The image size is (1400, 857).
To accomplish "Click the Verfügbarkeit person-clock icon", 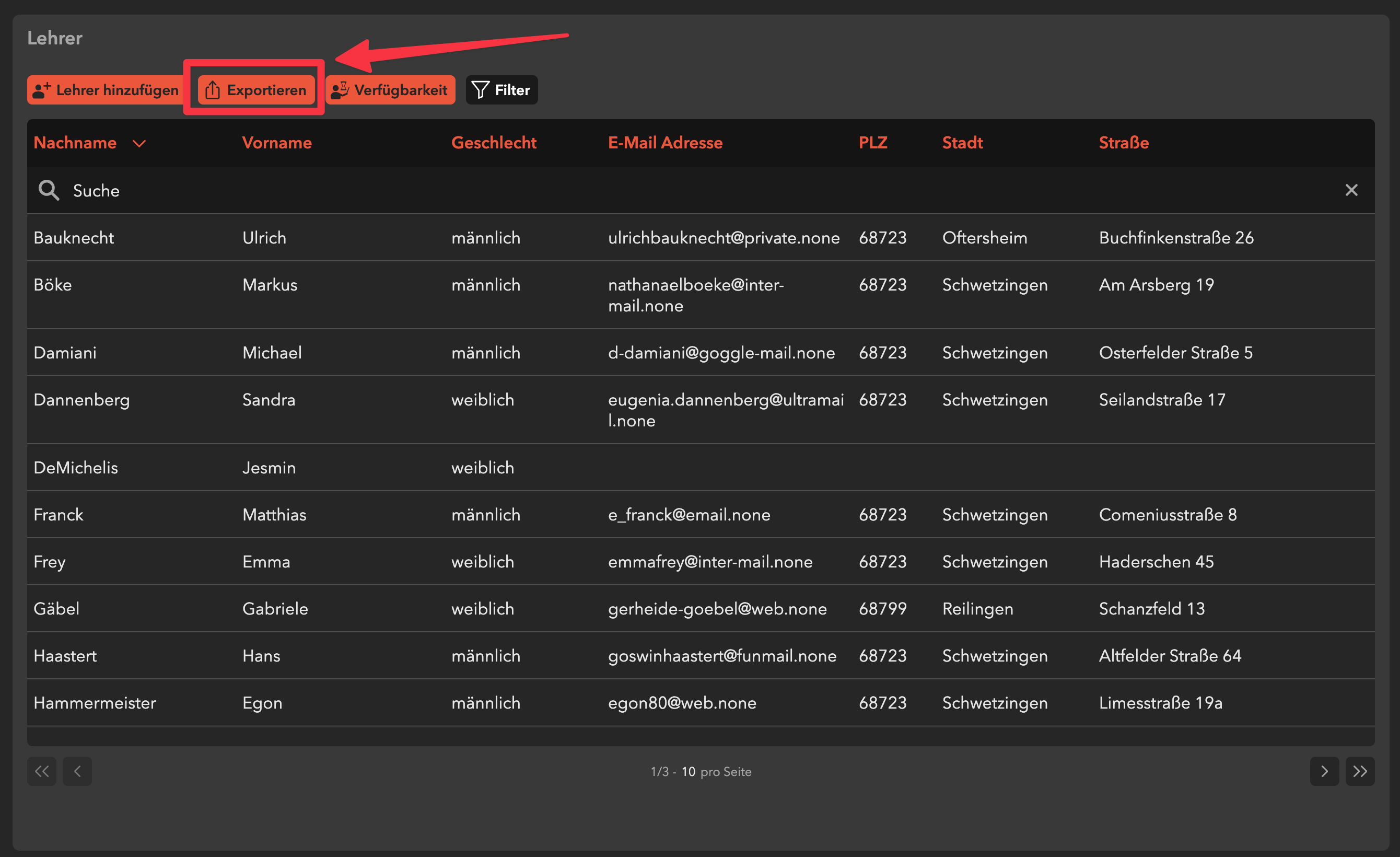I will click(x=340, y=90).
